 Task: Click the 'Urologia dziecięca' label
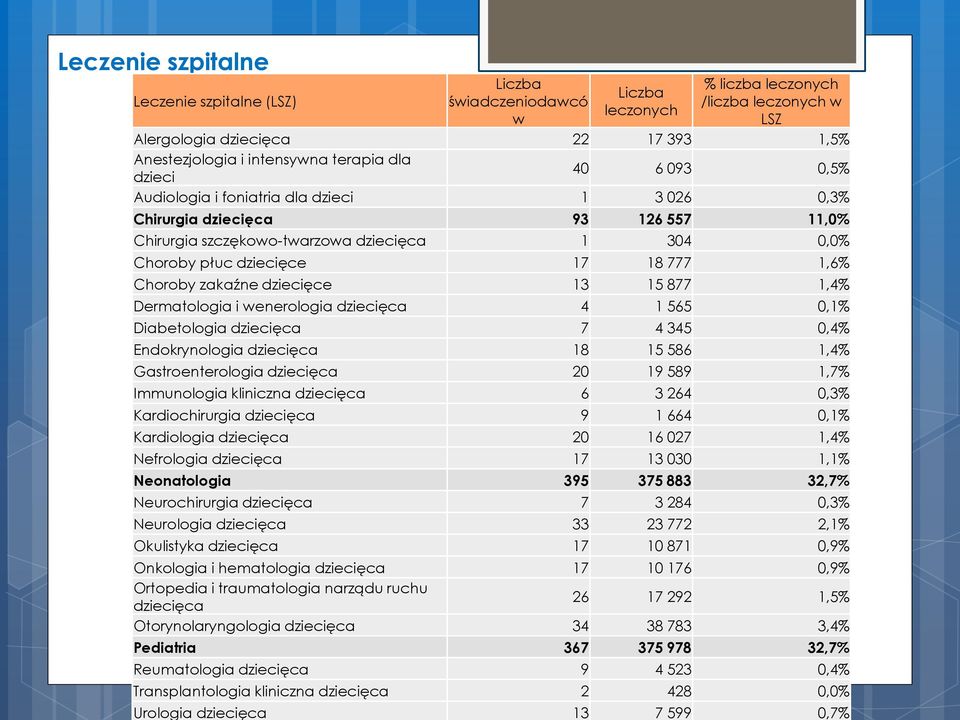(x=200, y=713)
